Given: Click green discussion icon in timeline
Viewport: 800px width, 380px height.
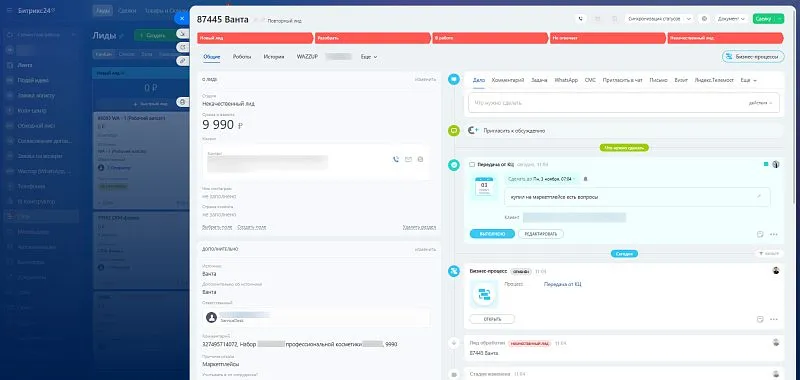Looking at the screenshot, I should (x=454, y=131).
